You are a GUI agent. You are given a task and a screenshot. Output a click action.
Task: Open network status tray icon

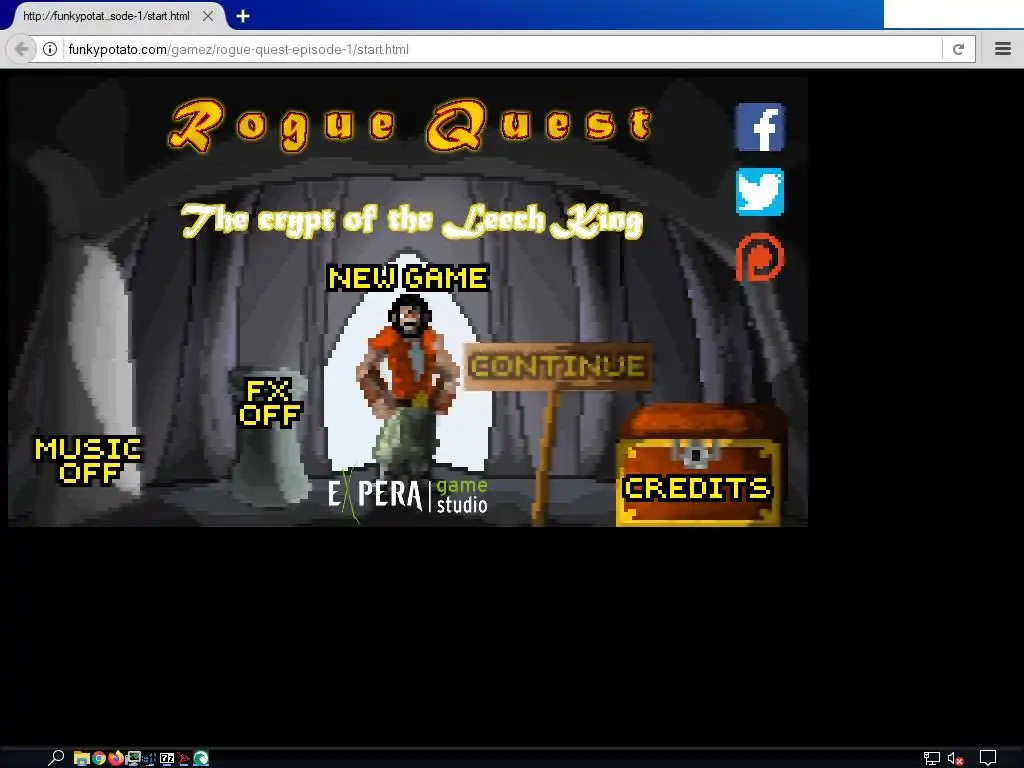point(932,758)
